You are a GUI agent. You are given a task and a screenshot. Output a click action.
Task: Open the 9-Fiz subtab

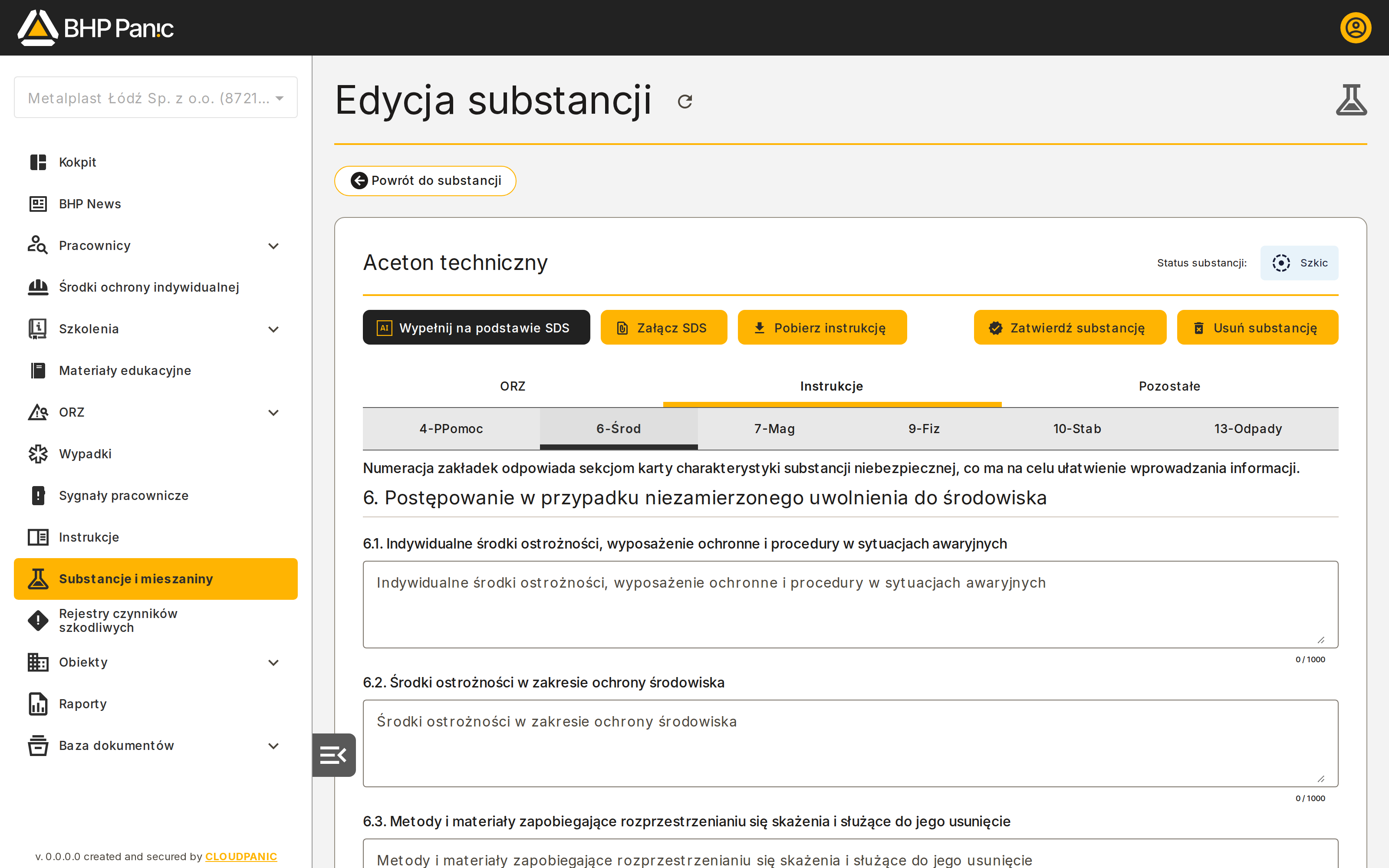click(x=924, y=429)
